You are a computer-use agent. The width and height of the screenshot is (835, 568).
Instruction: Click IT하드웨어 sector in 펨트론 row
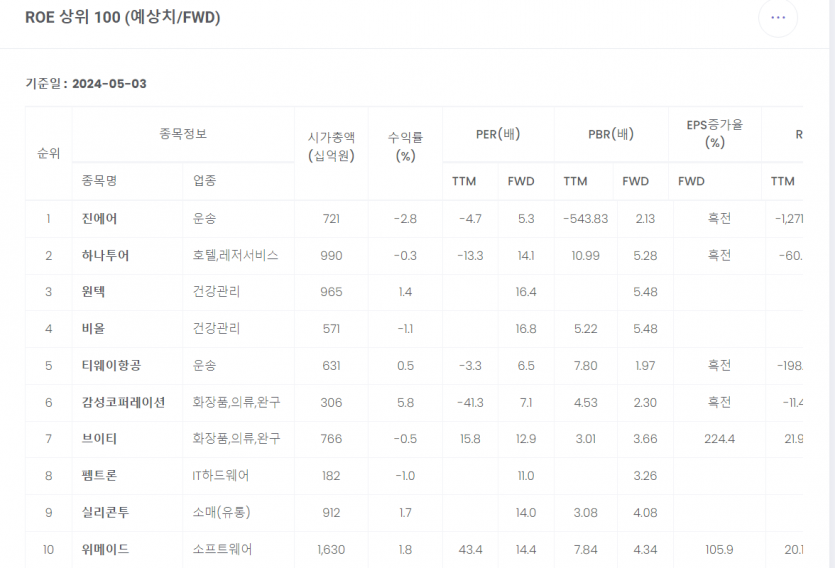tap(220, 475)
